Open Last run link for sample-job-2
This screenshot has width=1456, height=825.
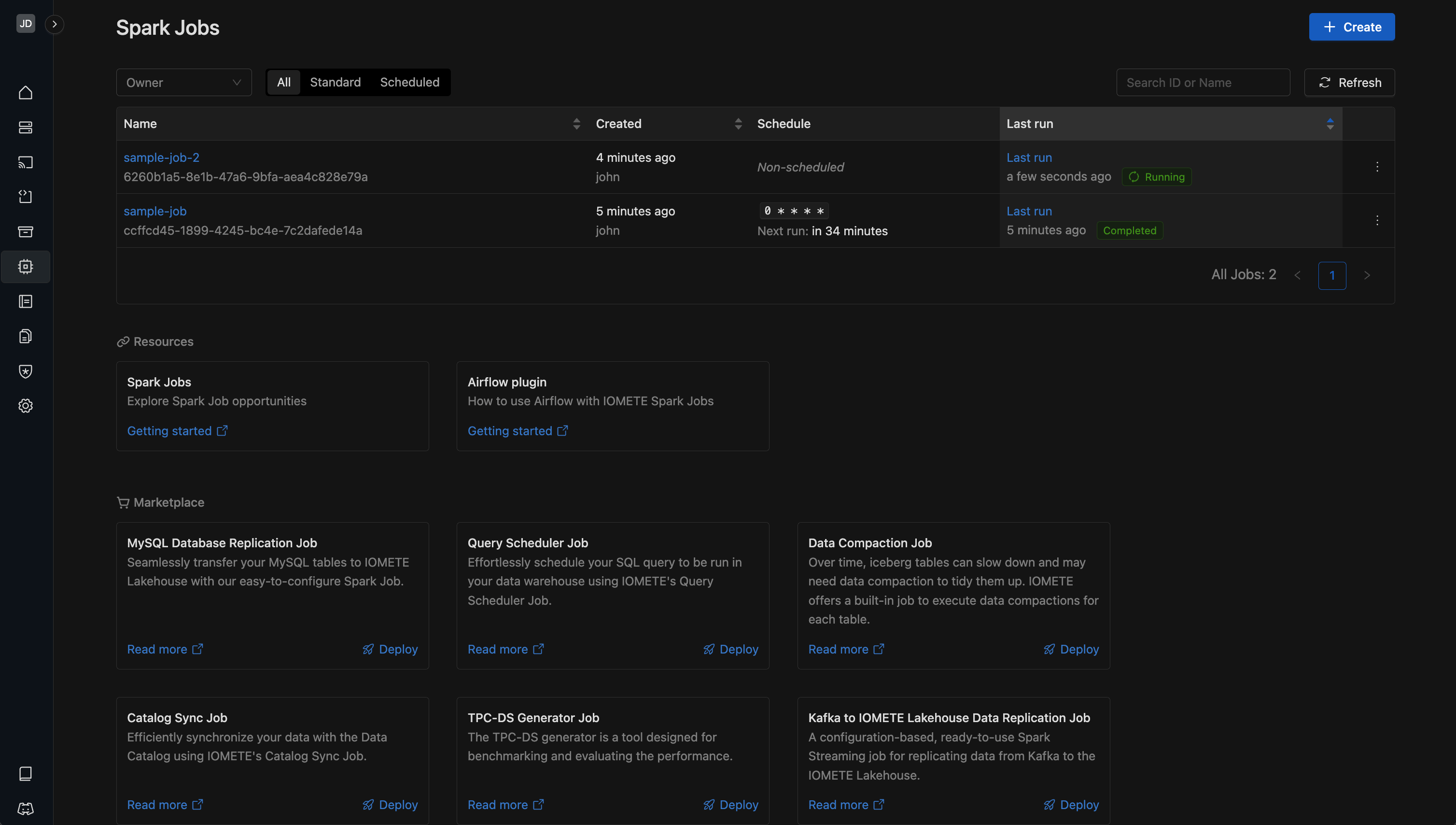point(1029,157)
